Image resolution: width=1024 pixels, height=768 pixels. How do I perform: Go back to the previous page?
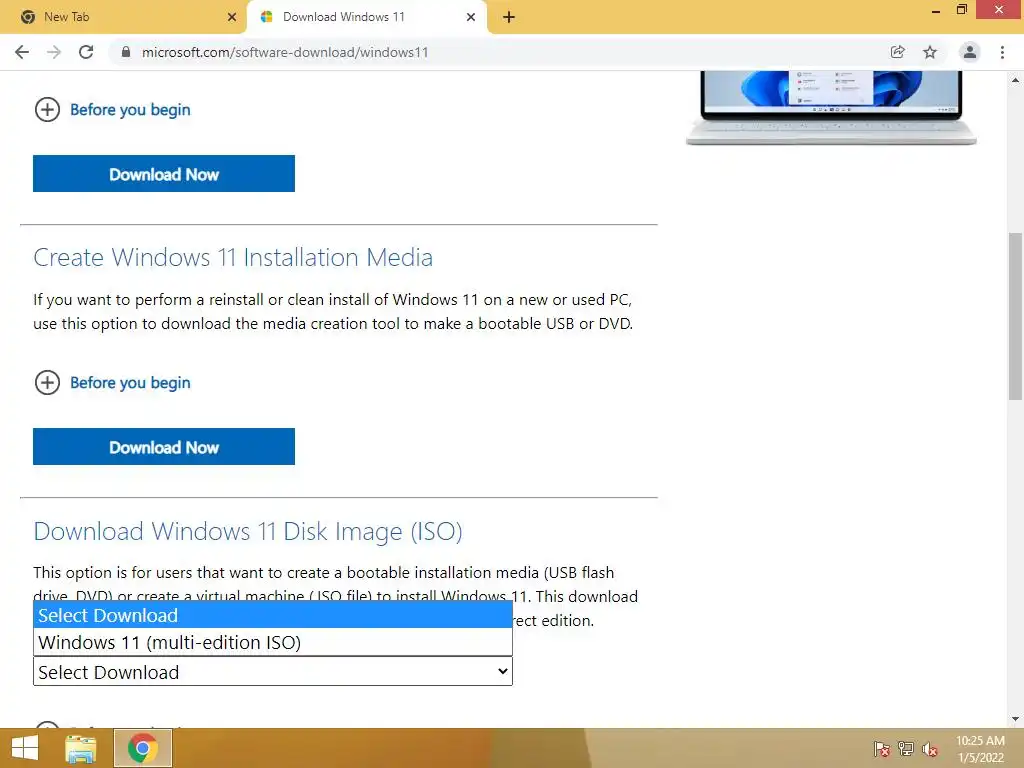click(x=22, y=52)
